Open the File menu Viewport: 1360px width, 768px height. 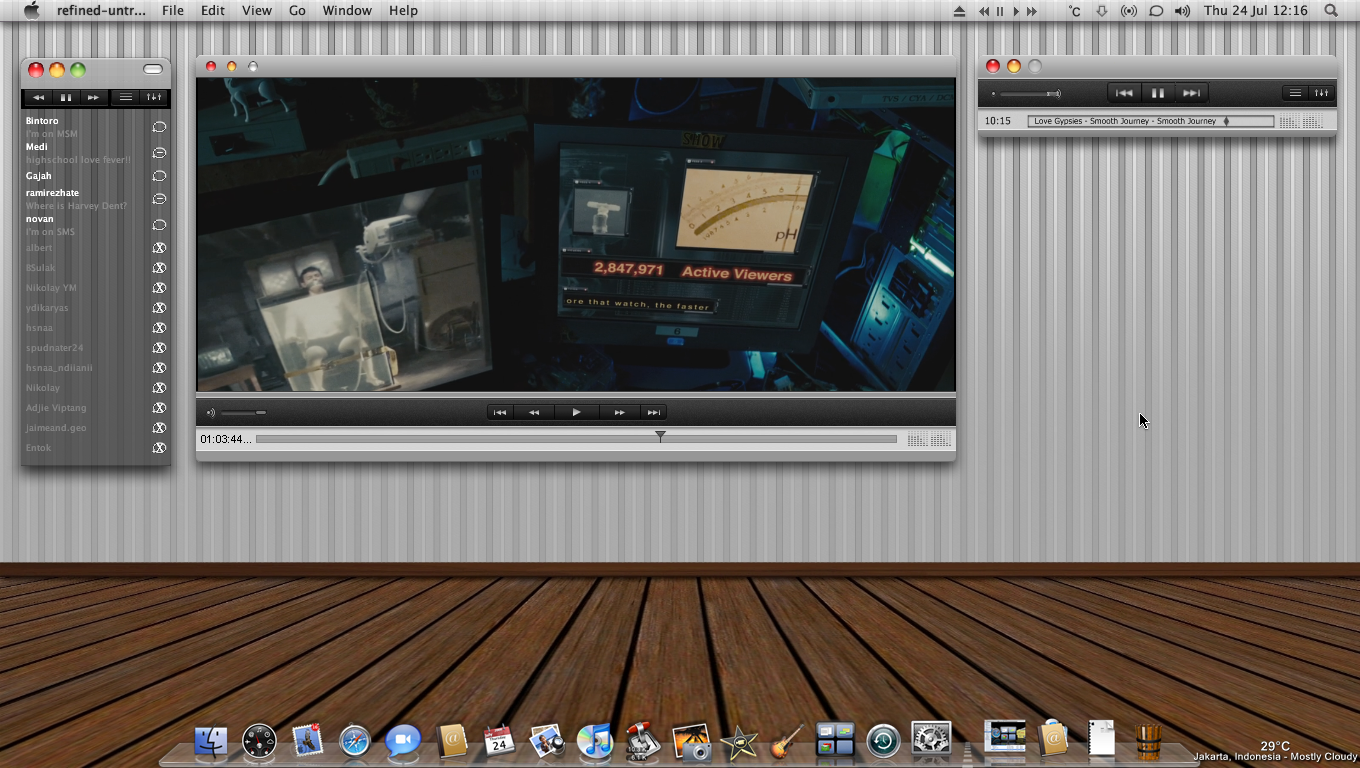(x=173, y=10)
